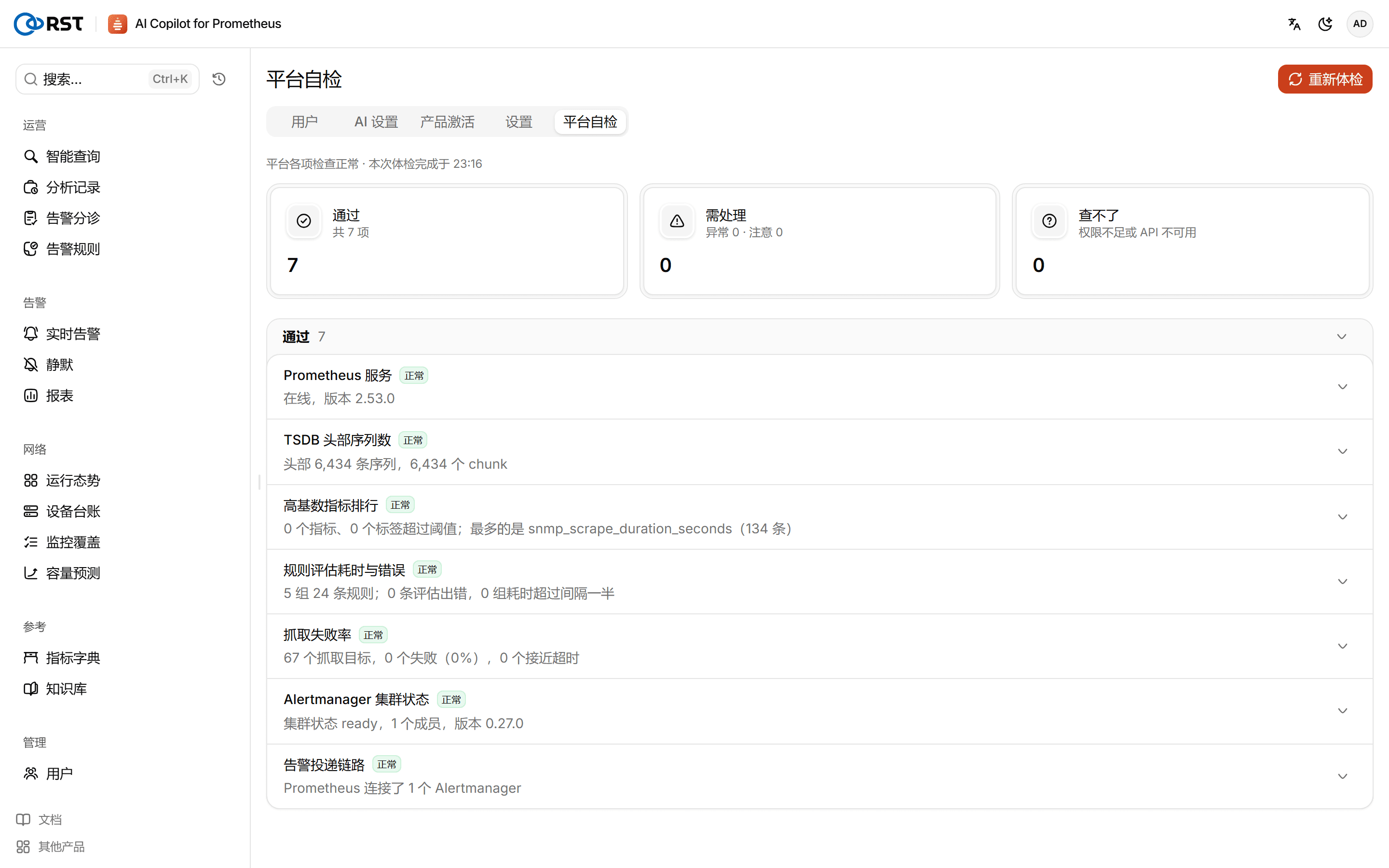The height and width of the screenshot is (868, 1389).
Task: Click the 重新体检 button
Action: point(1325,79)
